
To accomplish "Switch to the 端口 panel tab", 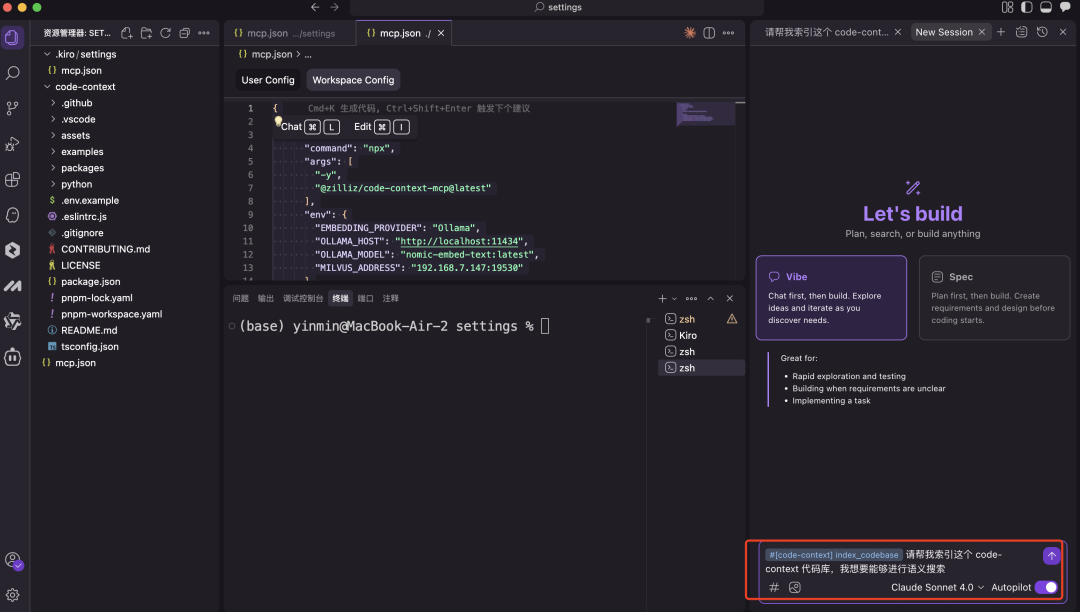I will click(x=365, y=298).
